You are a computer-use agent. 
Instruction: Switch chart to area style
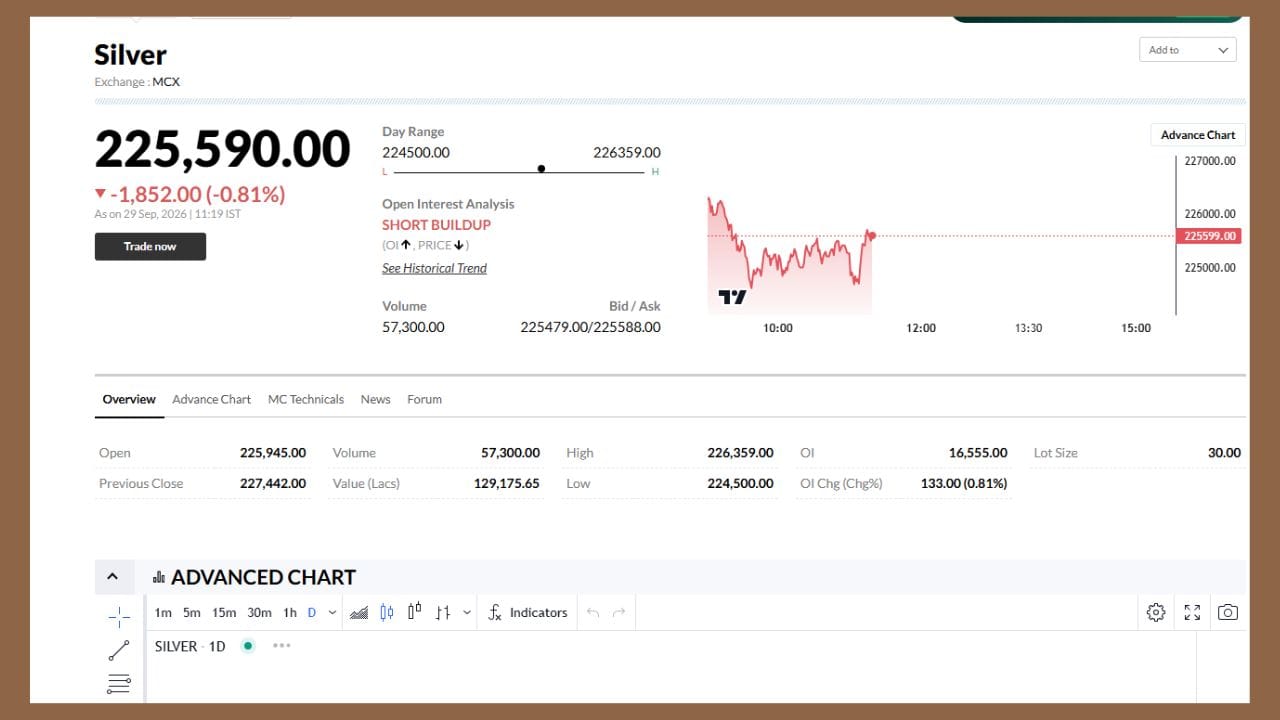pyautogui.click(x=359, y=613)
